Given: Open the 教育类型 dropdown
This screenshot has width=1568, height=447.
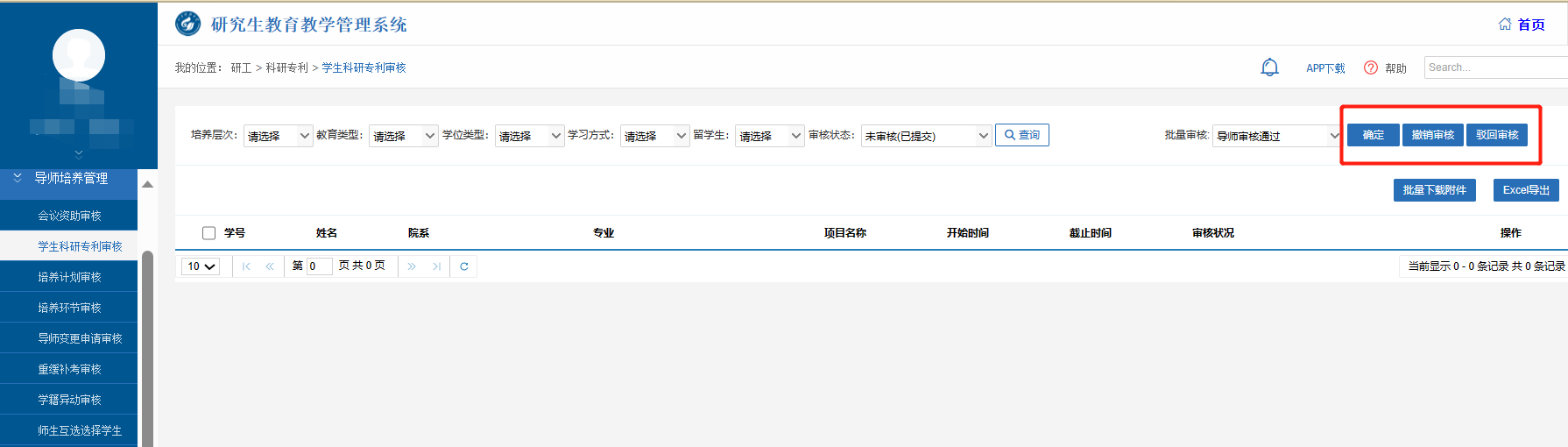Looking at the screenshot, I should point(403,136).
